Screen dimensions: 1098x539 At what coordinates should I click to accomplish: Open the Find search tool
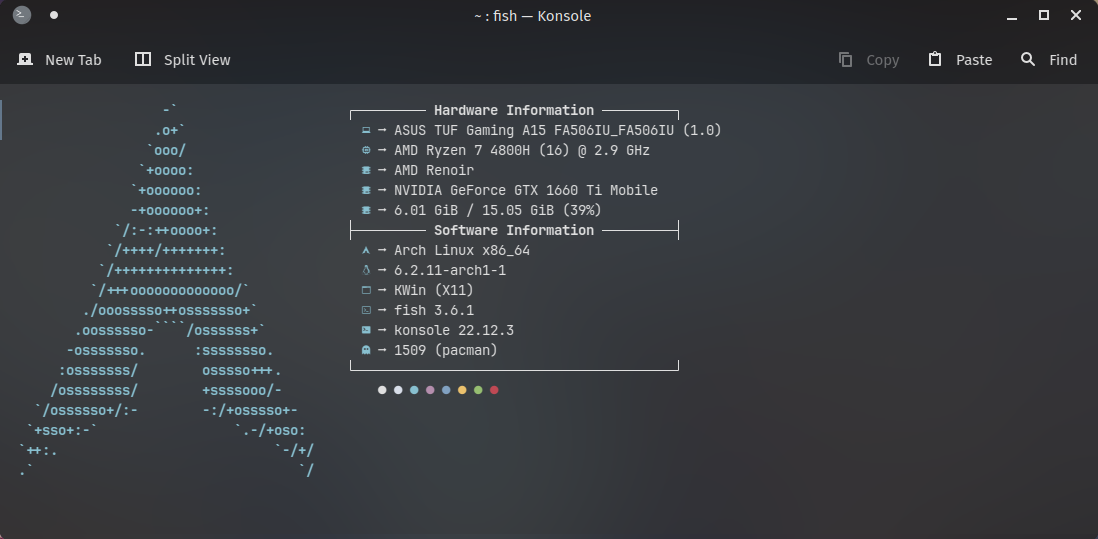pos(1048,60)
